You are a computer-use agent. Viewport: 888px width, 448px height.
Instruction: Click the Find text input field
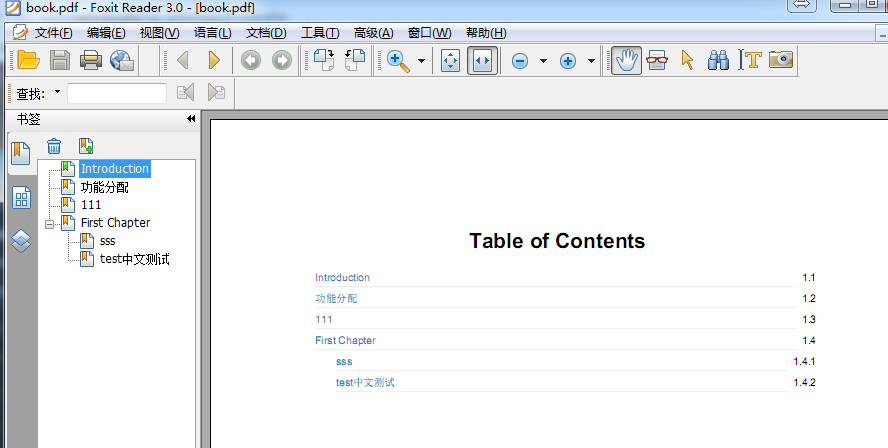117,93
